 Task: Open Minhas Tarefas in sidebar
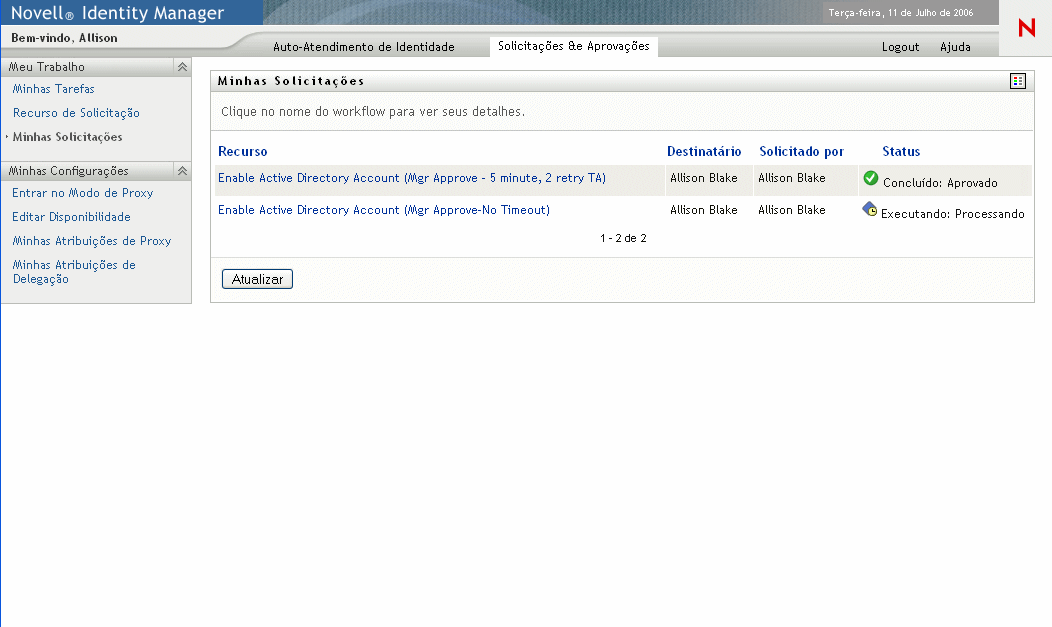(x=54, y=89)
